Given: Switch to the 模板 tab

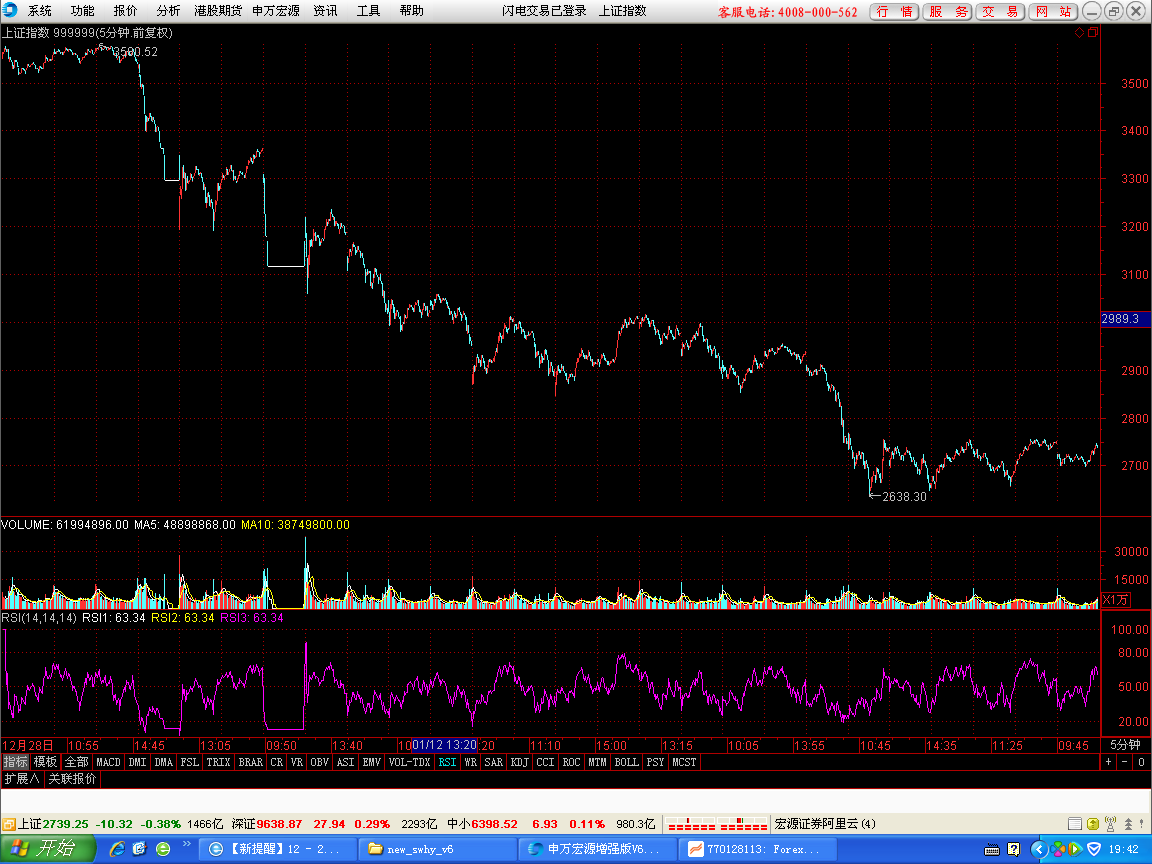Looking at the screenshot, I should point(45,762).
